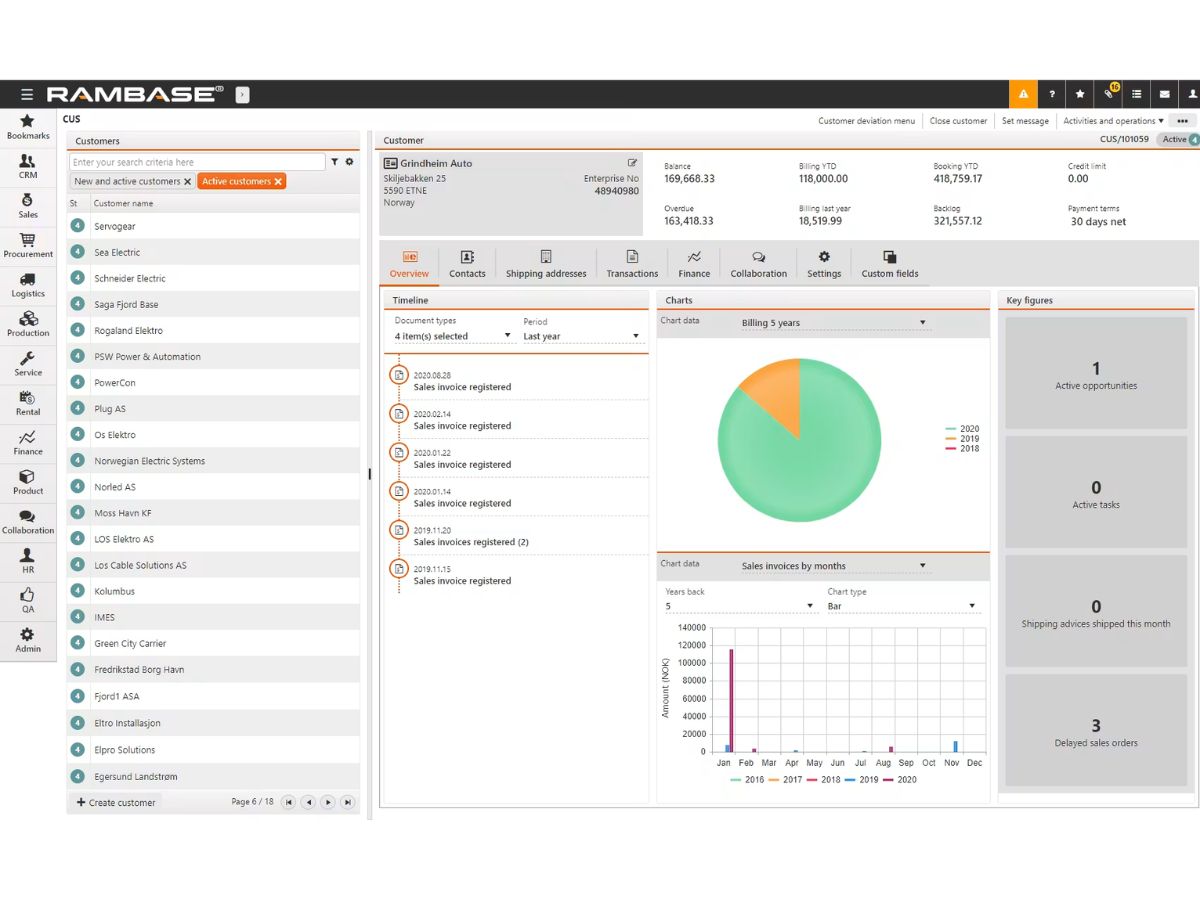Screen dimensions: 1200x900
Task: Open the Collaboration module in sidebar
Action: pyautogui.click(x=28, y=522)
